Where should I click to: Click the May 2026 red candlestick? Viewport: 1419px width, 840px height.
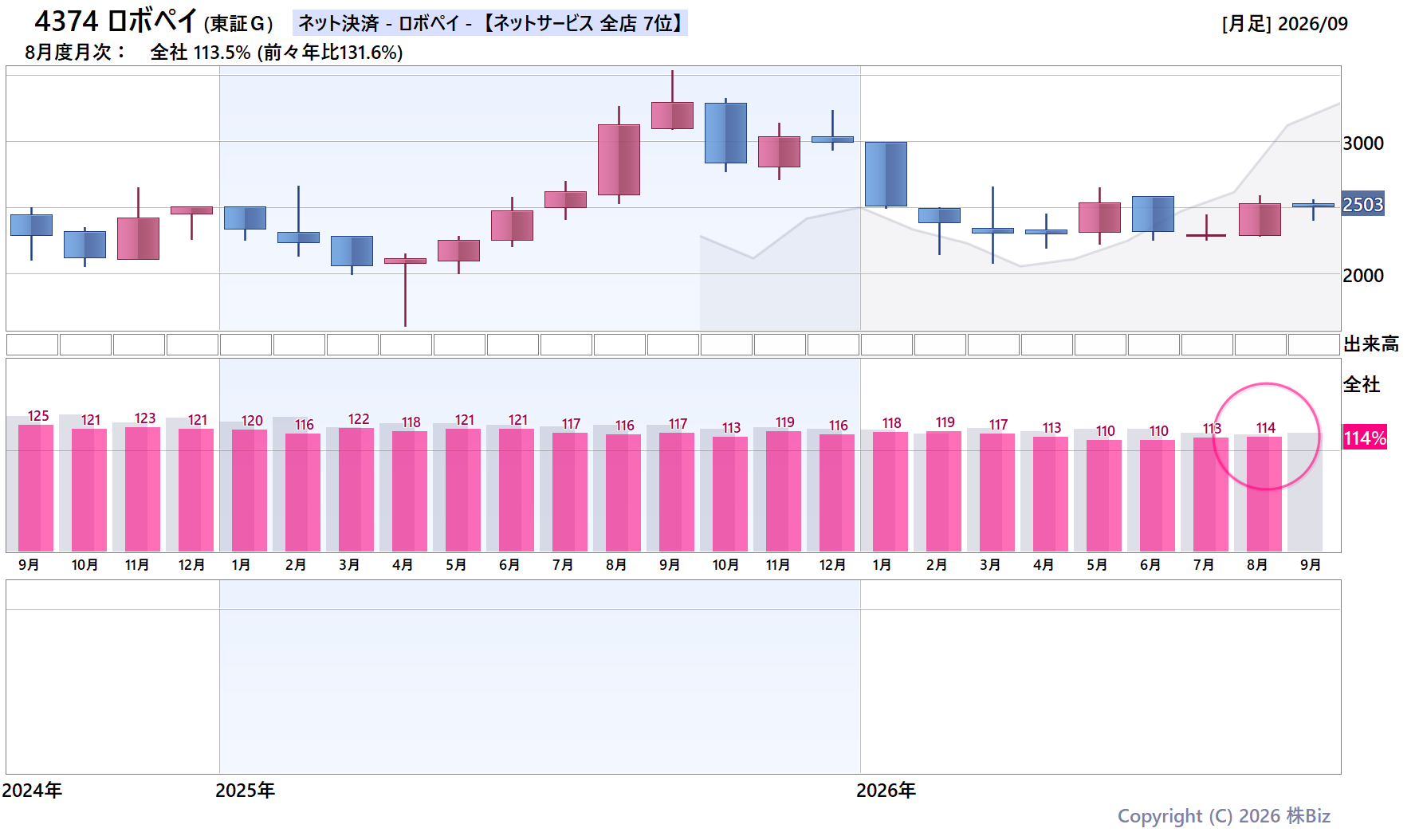(1099, 218)
